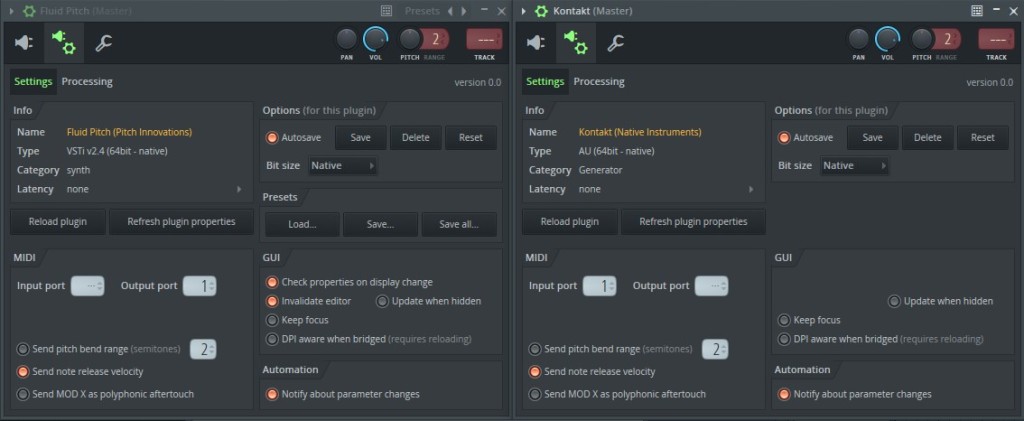Switch to Kontakt Processing tab
The height and width of the screenshot is (421, 1024).
tap(599, 82)
